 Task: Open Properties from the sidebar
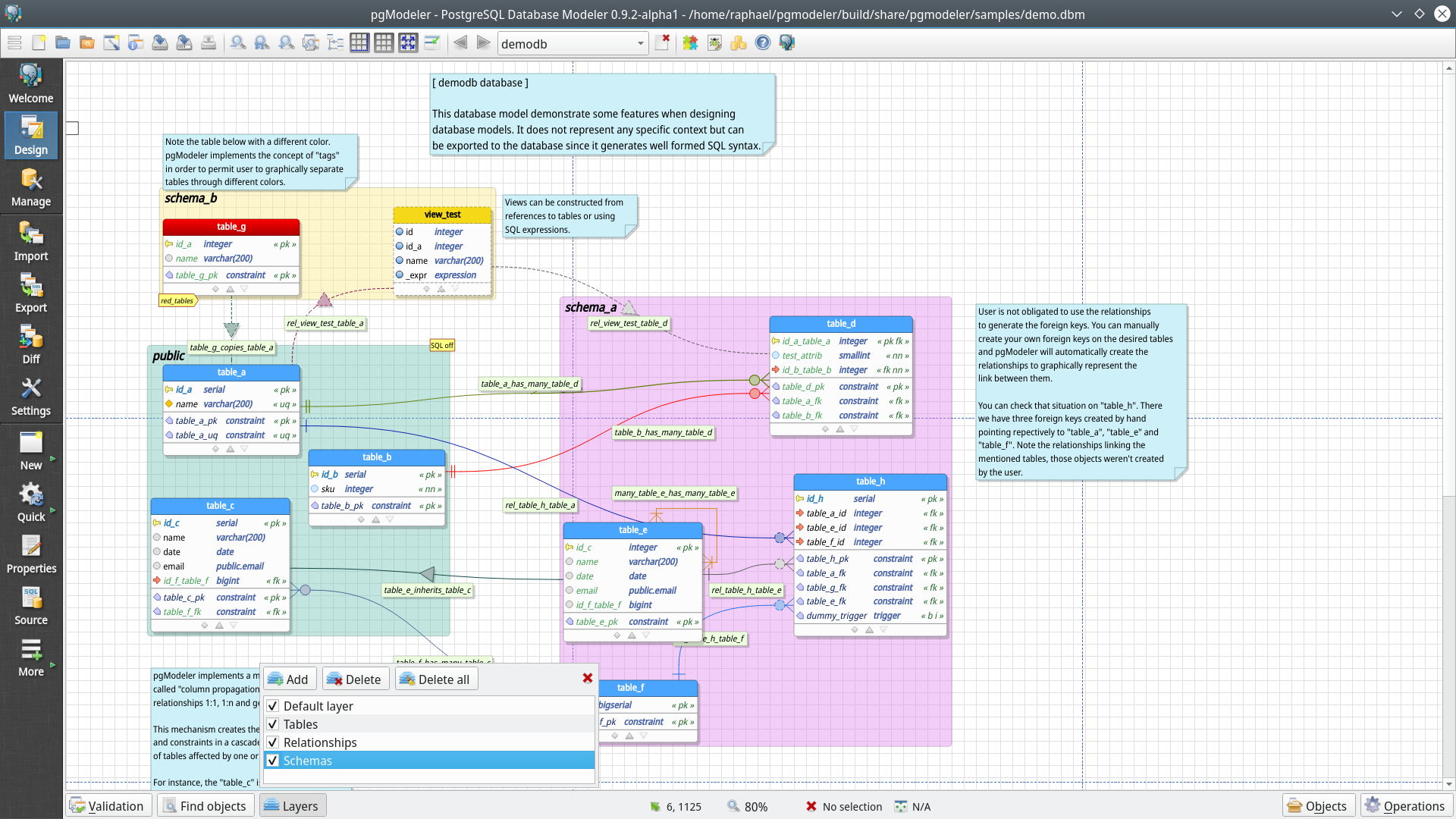tap(31, 554)
